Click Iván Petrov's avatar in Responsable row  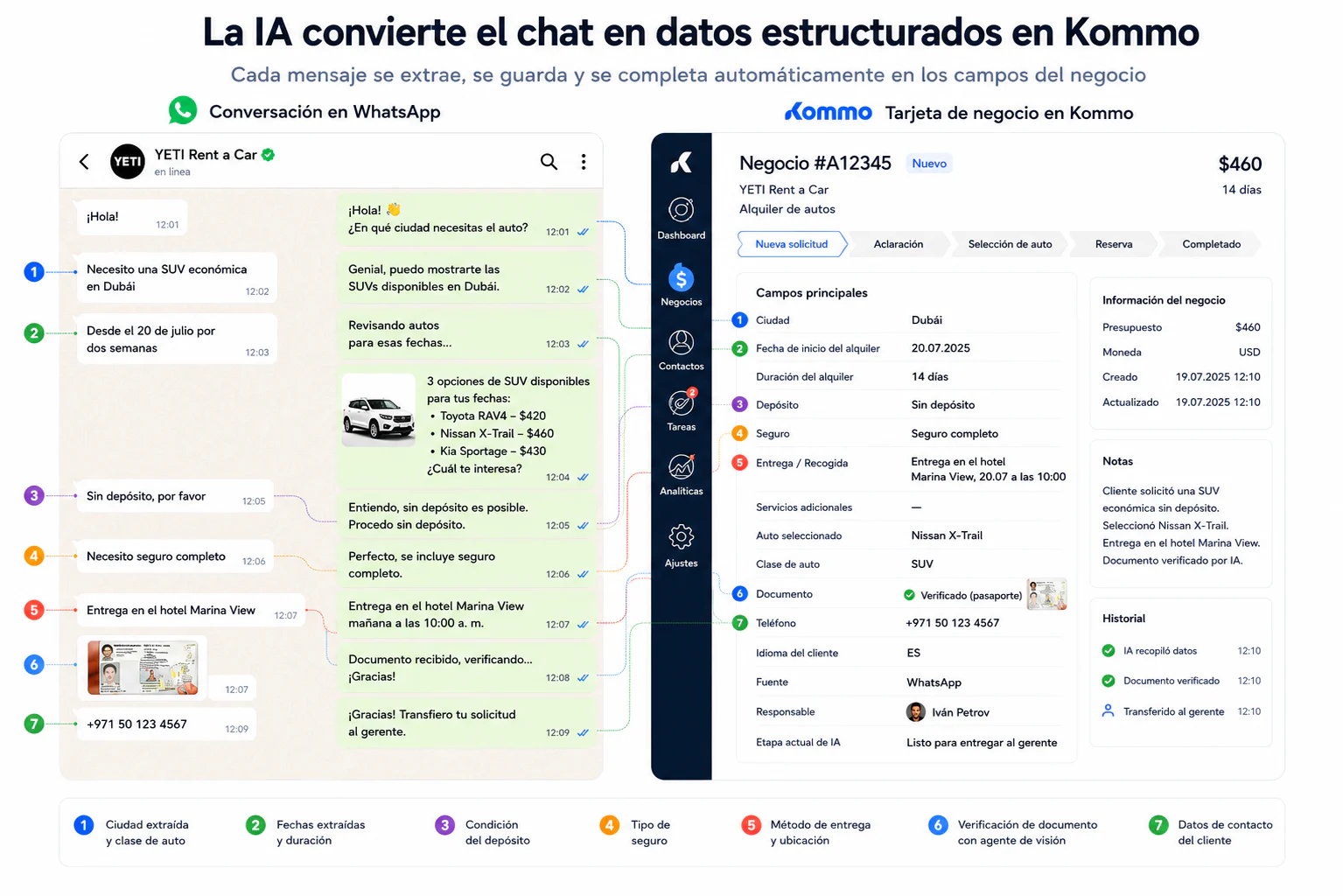[916, 712]
